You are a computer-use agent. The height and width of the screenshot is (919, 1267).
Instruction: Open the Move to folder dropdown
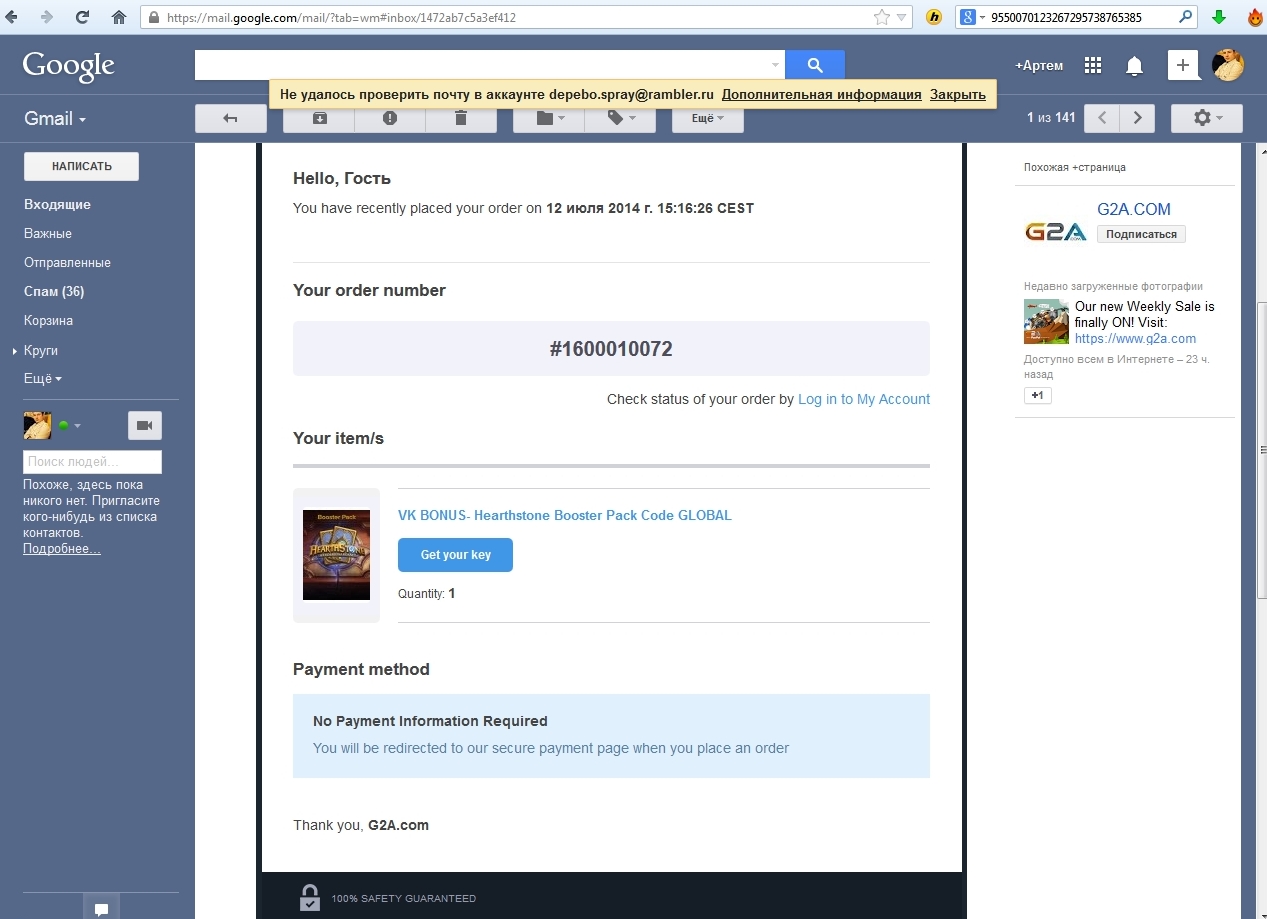click(548, 118)
